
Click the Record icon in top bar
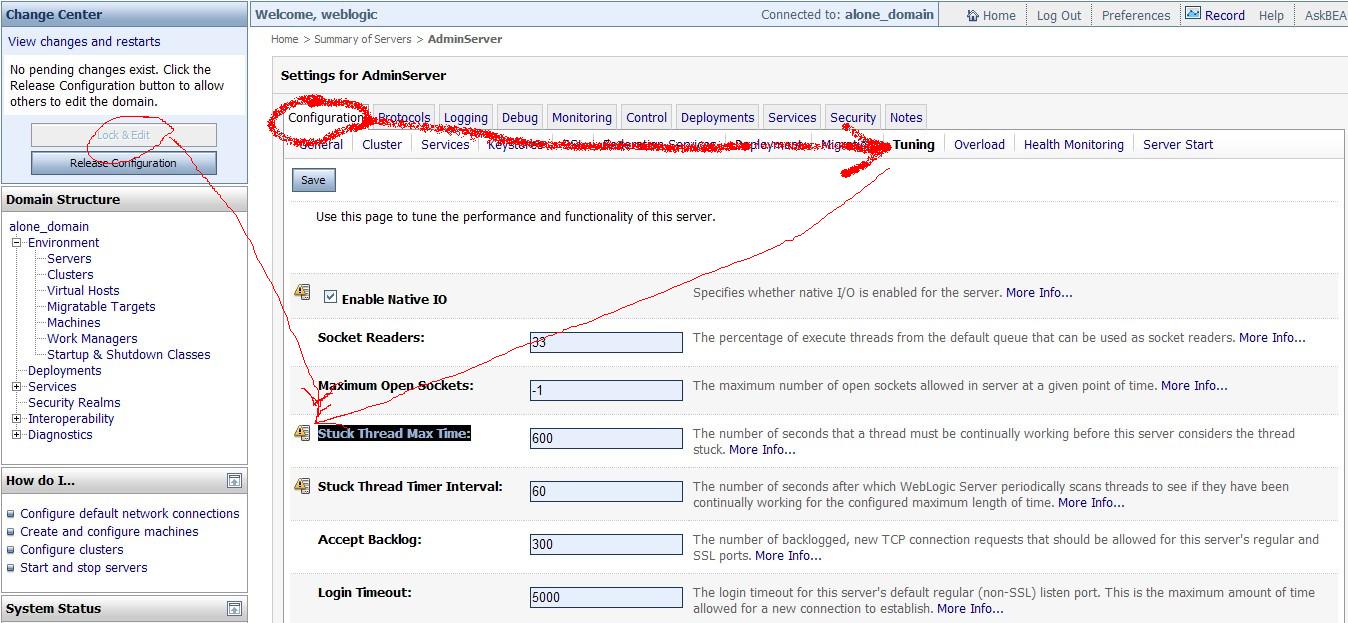tap(1193, 14)
